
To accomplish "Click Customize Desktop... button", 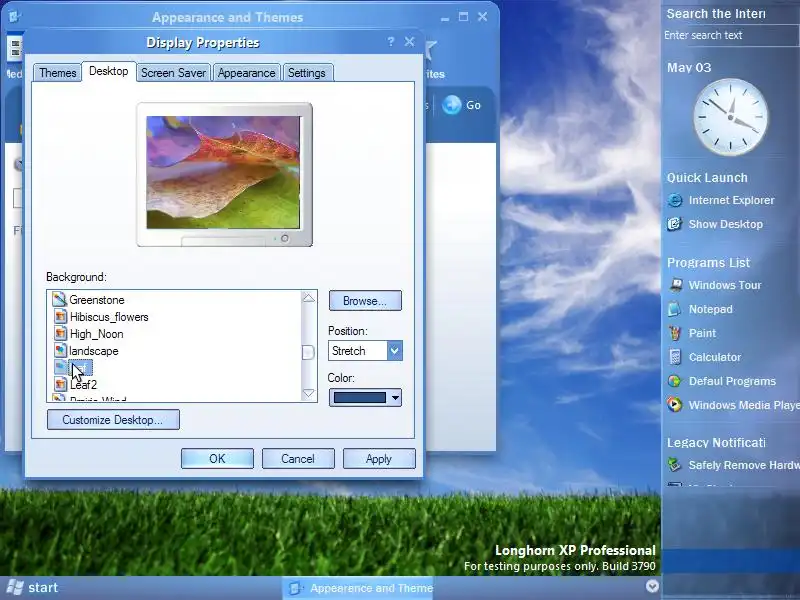I will point(113,420).
